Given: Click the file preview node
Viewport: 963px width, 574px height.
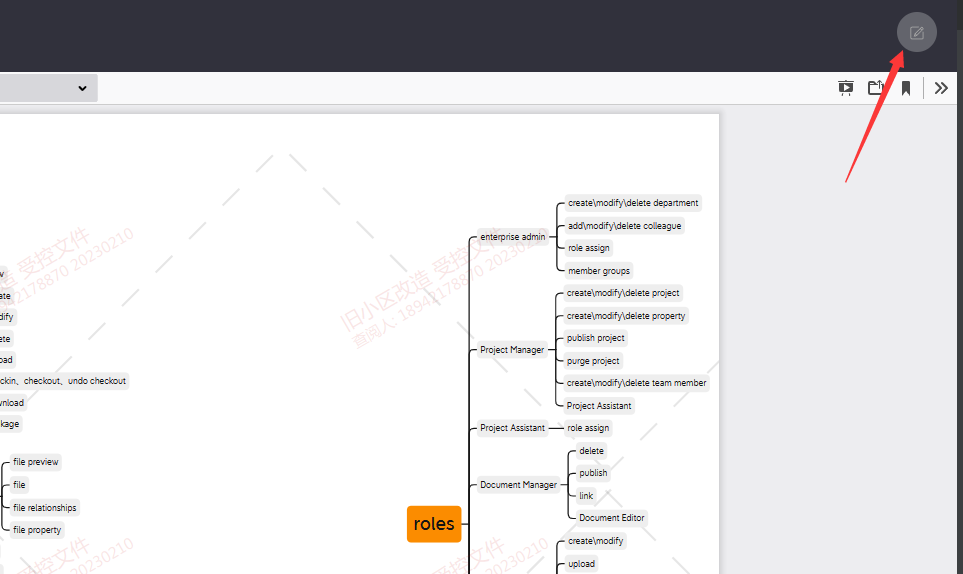Looking at the screenshot, I should pos(36,462).
